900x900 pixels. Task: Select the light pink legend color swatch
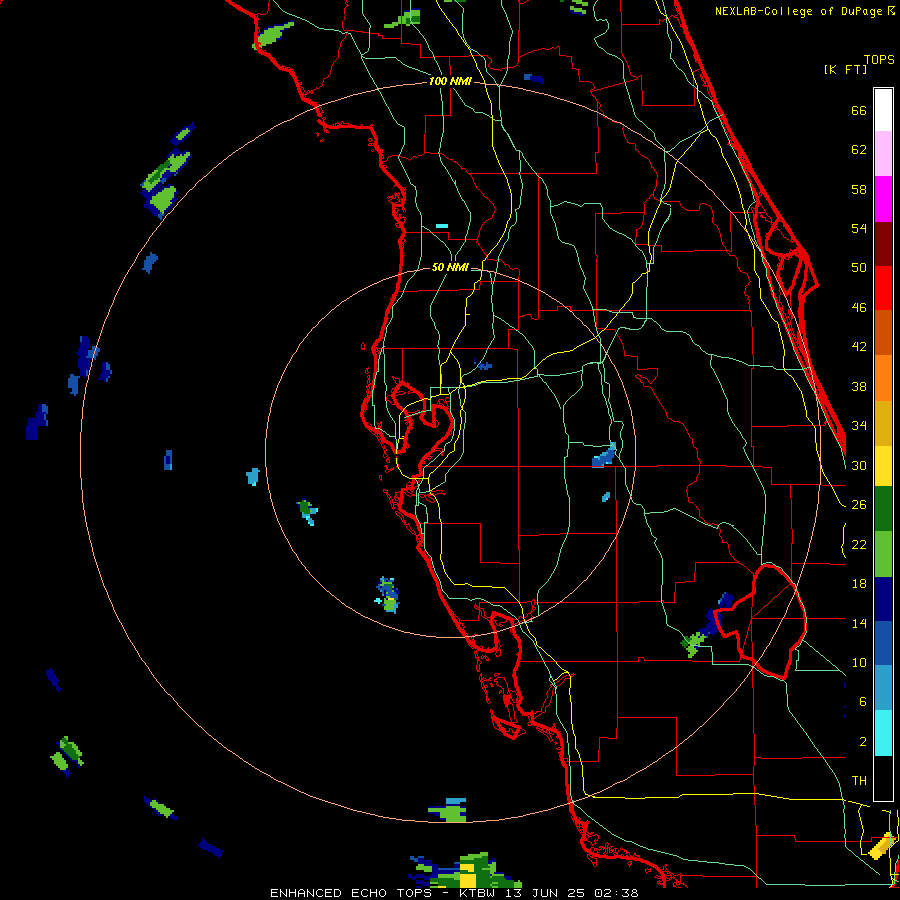[883, 153]
